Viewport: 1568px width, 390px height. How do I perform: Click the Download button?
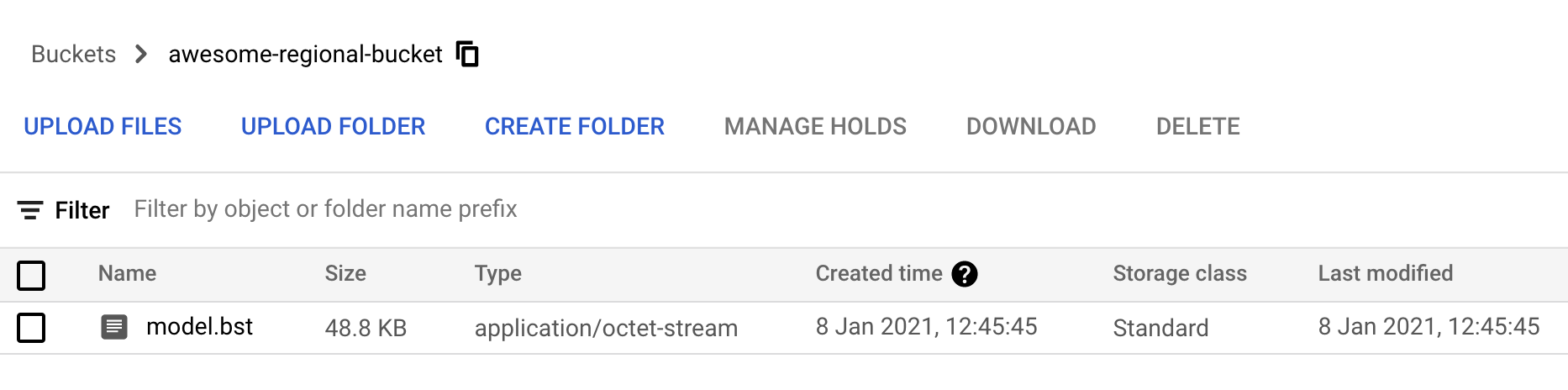1031,126
